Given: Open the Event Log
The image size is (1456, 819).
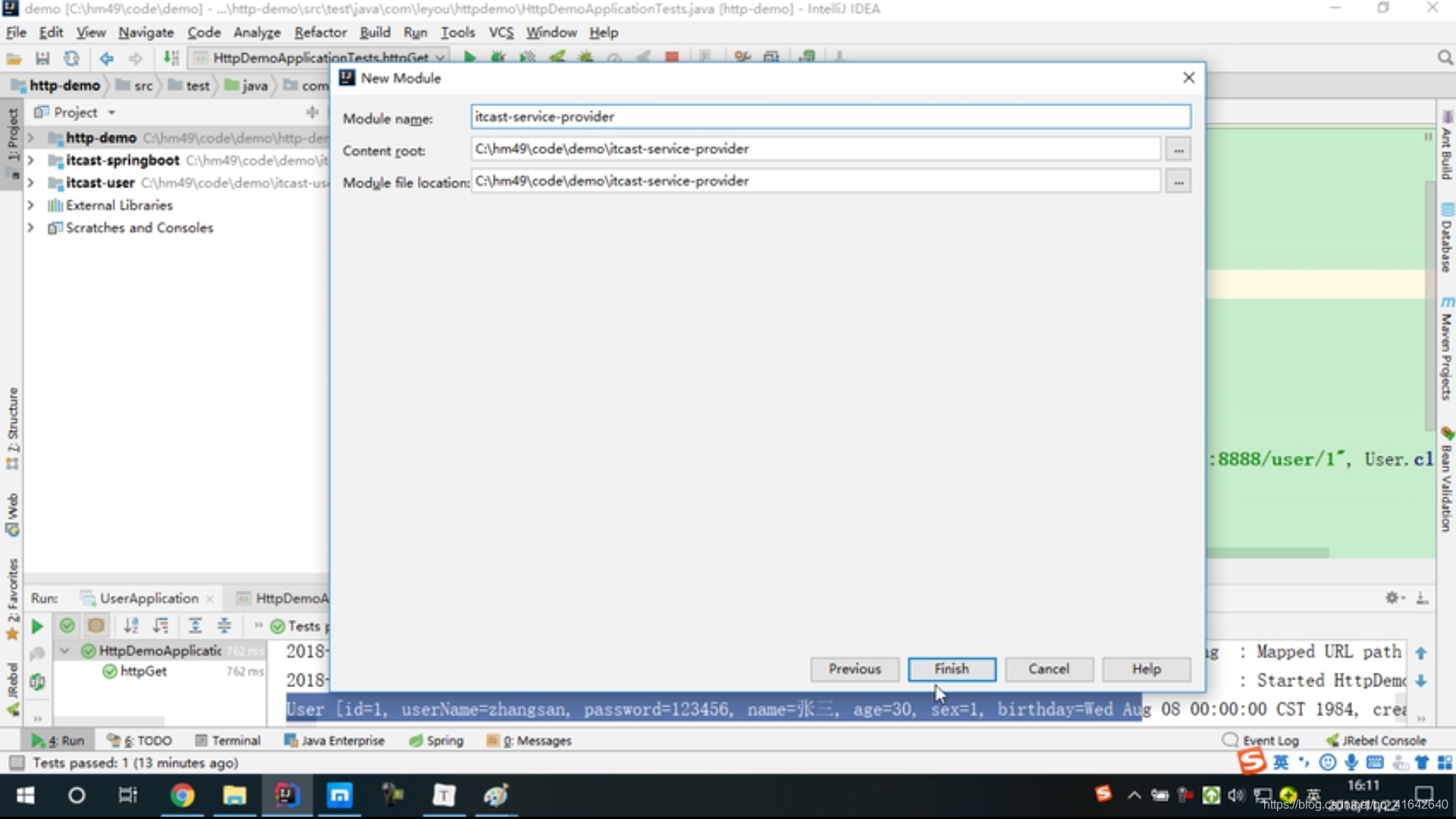Looking at the screenshot, I should (x=1260, y=740).
